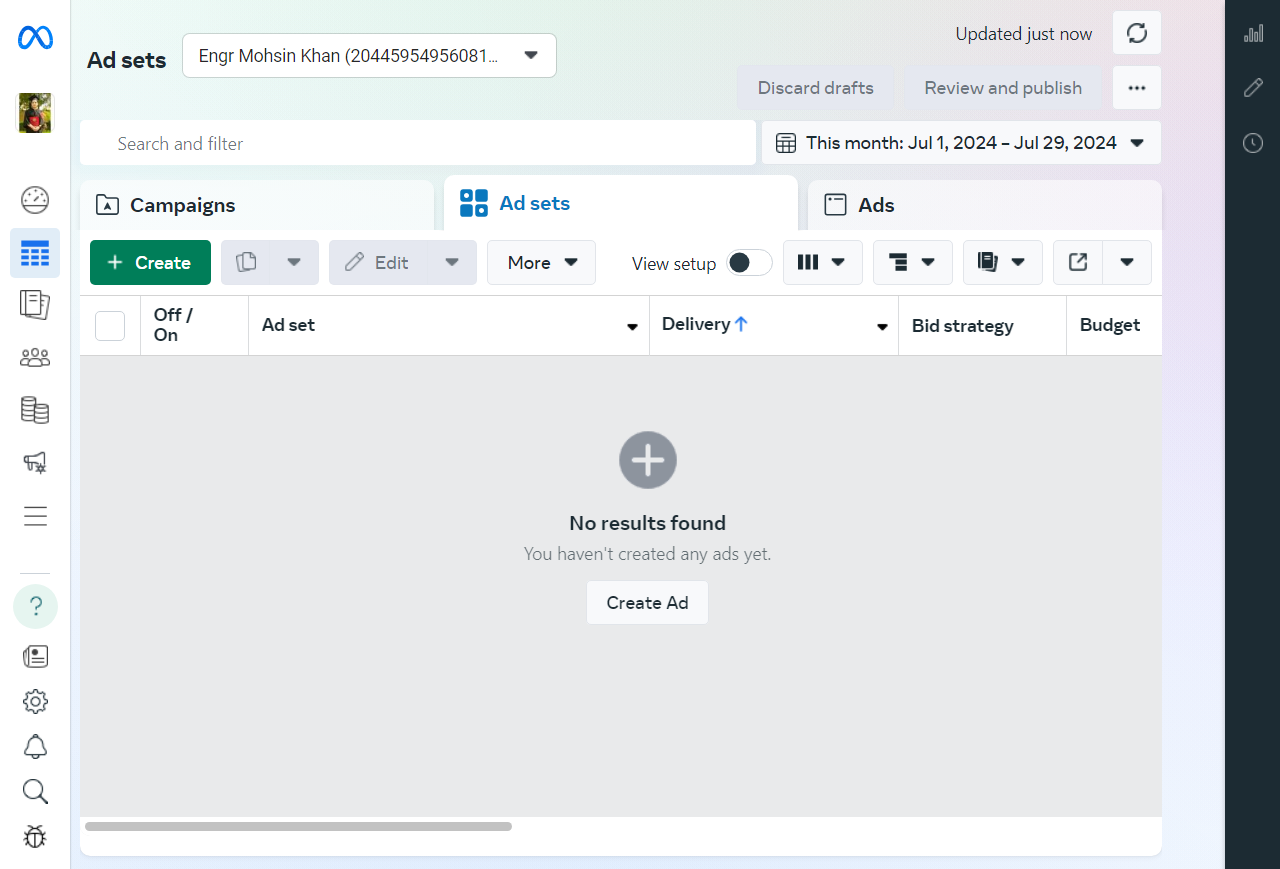Click the Off / On column header
This screenshot has height=869, width=1280.
(173, 325)
